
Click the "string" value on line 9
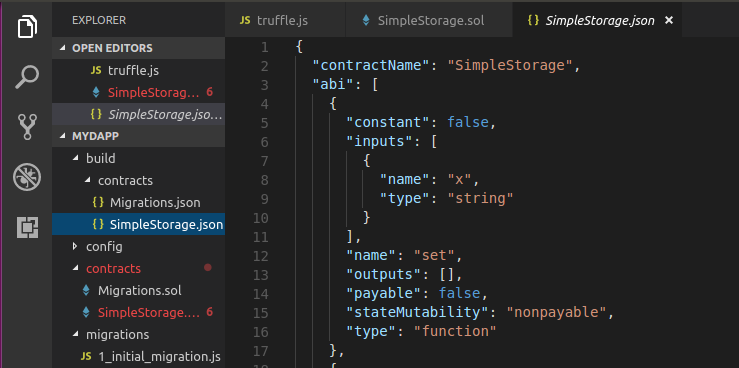pyautogui.click(x=480, y=198)
